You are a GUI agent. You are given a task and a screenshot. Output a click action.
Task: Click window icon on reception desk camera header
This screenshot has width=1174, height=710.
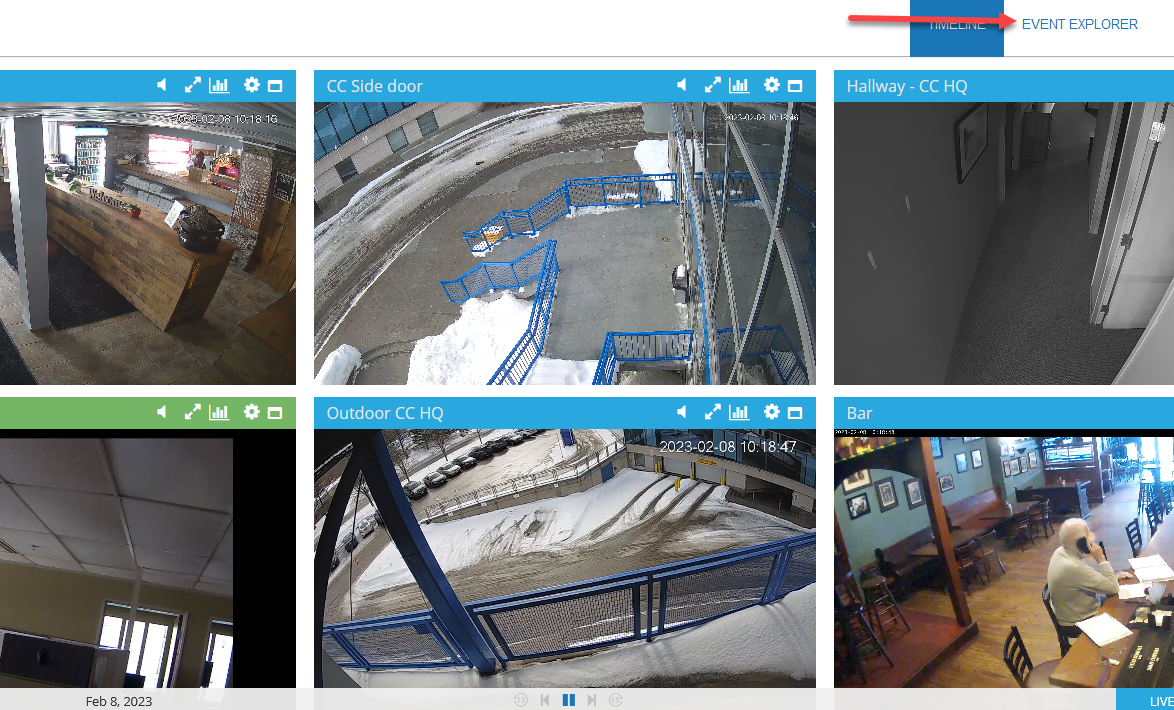click(x=275, y=85)
